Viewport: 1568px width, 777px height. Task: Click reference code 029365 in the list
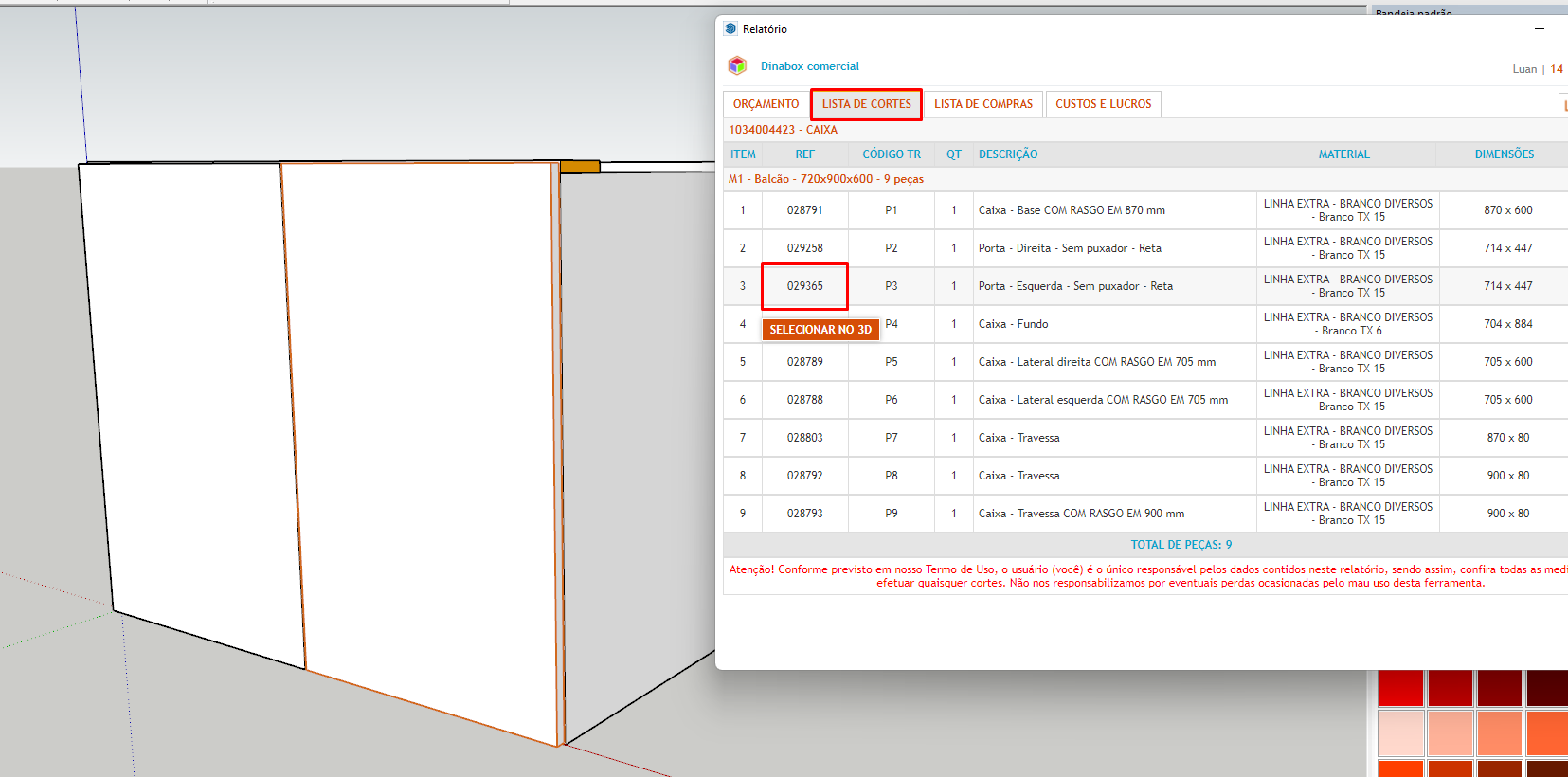pos(804,286)
